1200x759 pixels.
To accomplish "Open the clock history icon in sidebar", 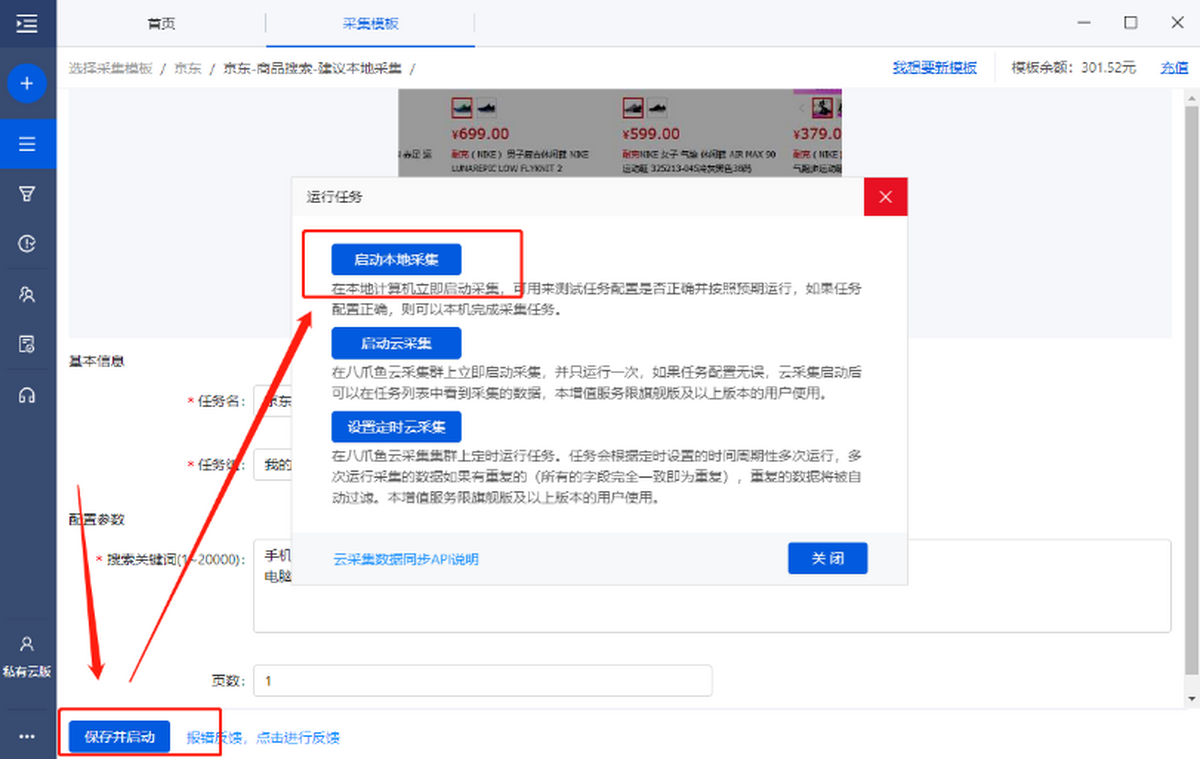I will [27, 244].
